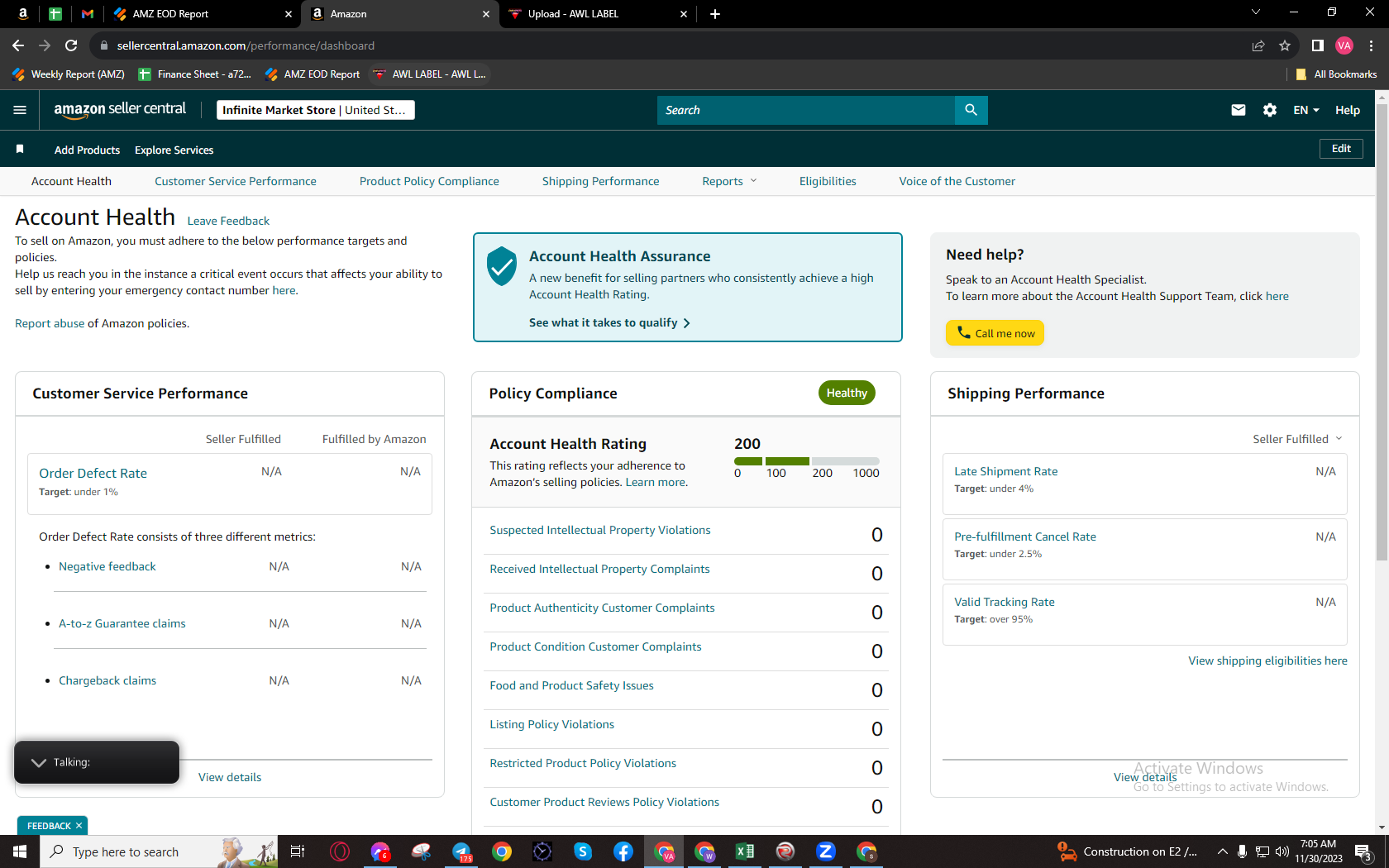This screenshot has height=868, width=1389.
Task: Click the Report abuse link
Action: click(x=50, y=323)
